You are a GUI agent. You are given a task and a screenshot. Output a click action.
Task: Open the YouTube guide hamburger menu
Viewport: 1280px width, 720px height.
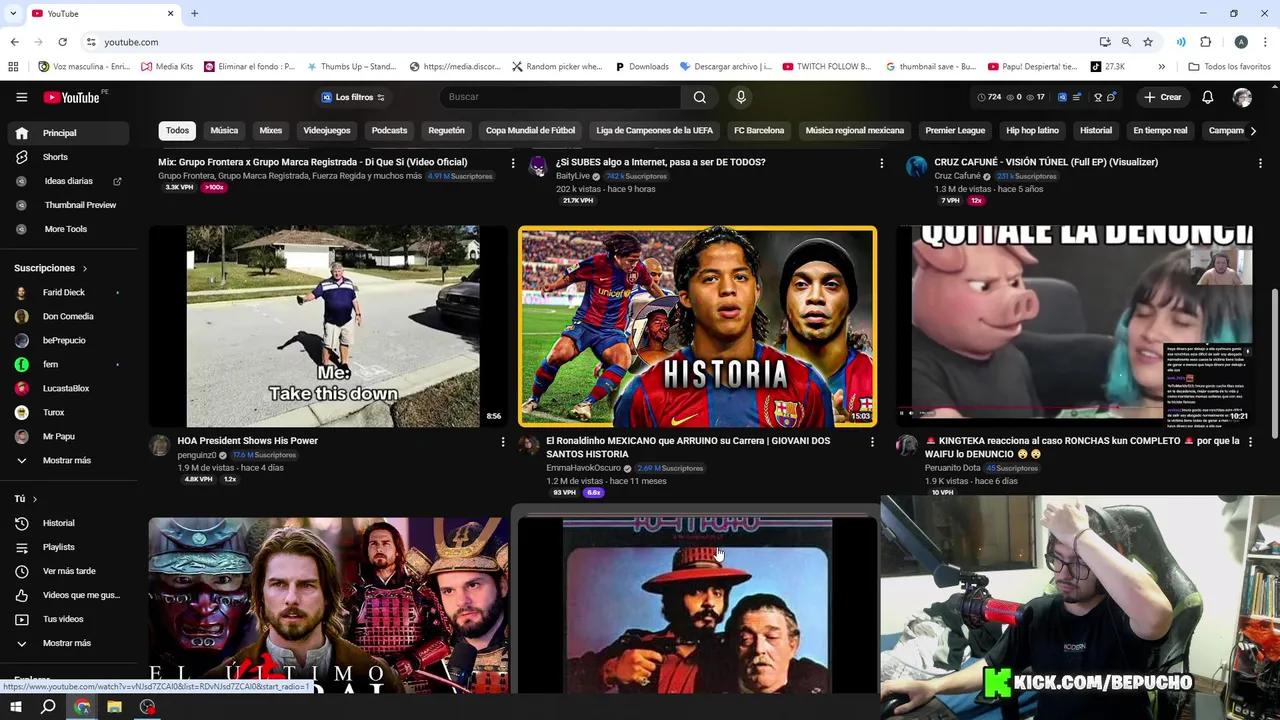(21, 97)
